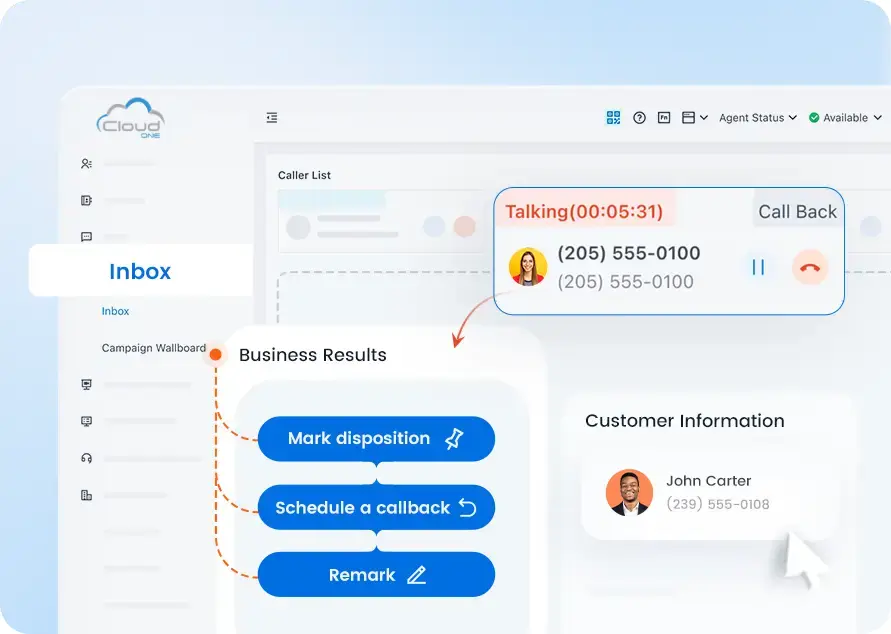Toggle hold with the pause button on the call
The height and width of the screenshot is (634, 891).
pyautogui.click(x=759, y=267)
